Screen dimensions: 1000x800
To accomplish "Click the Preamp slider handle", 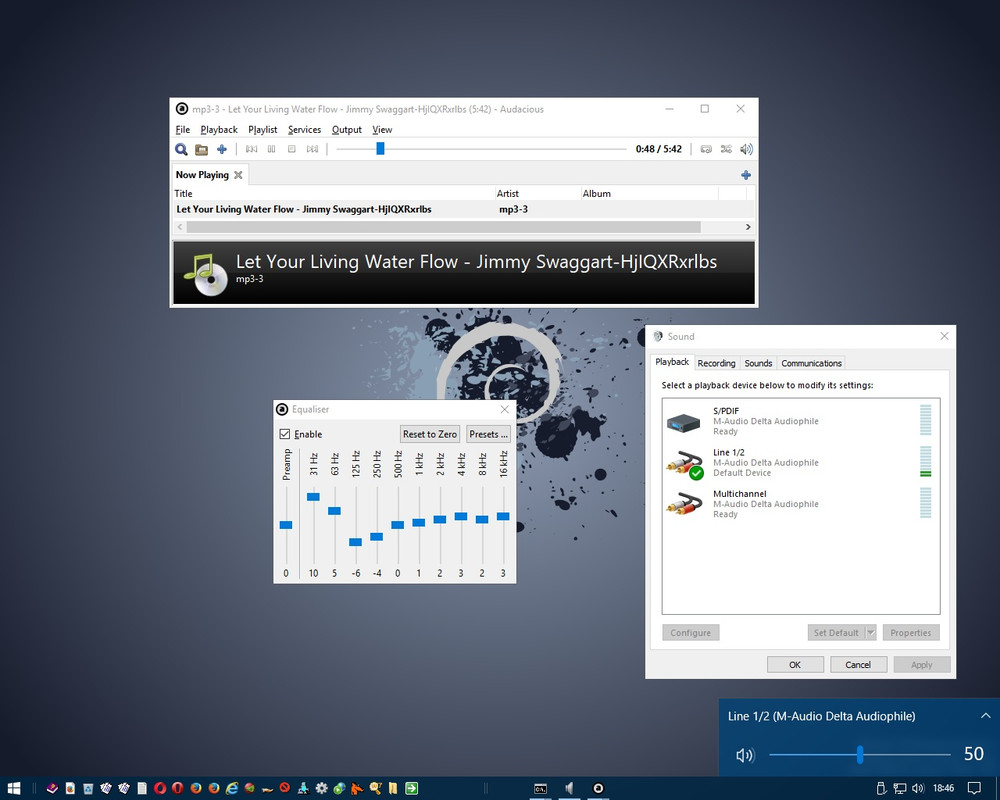I will (286, 525).
